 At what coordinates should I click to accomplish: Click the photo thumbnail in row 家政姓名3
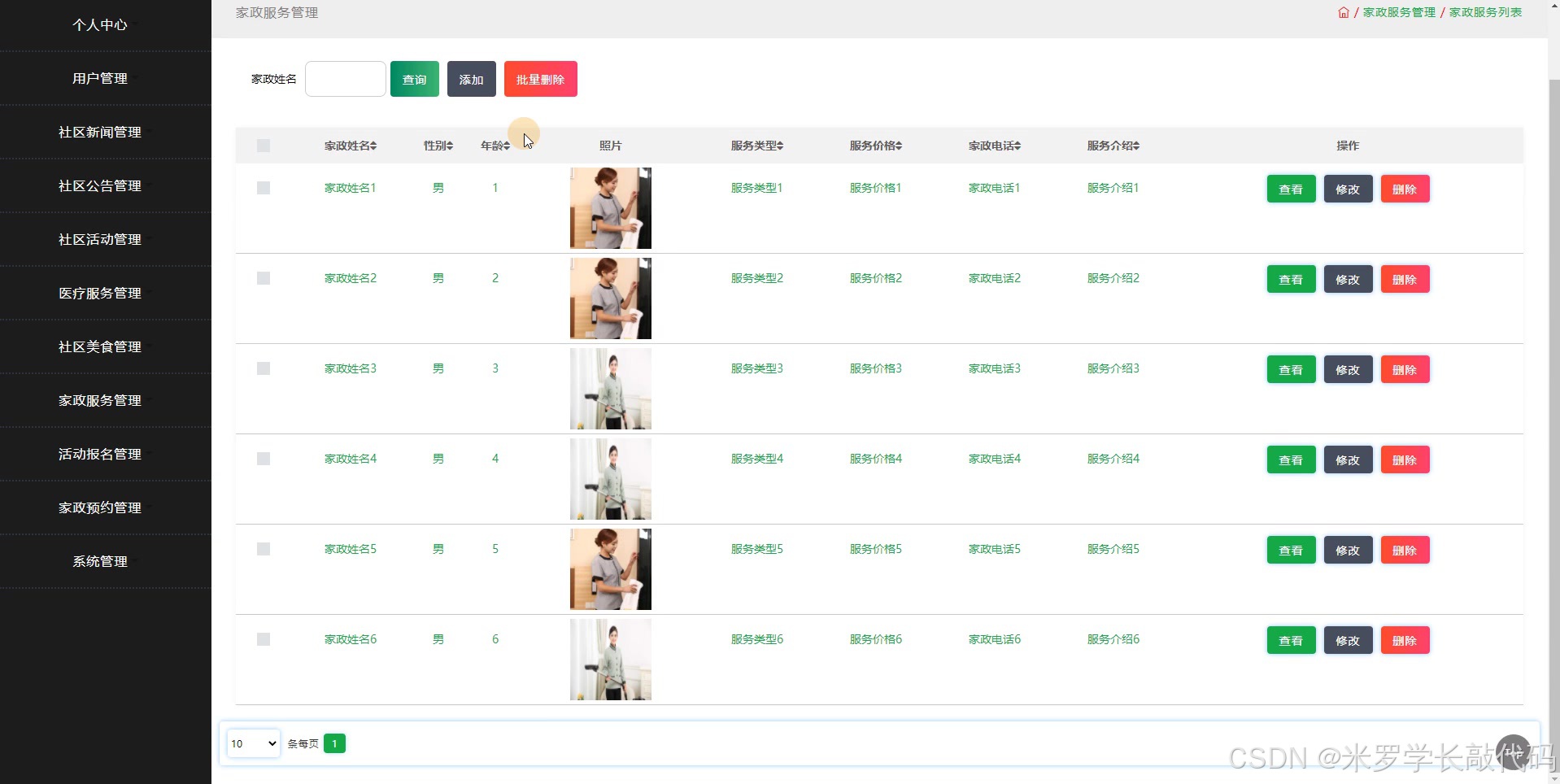tap(611, 389)
